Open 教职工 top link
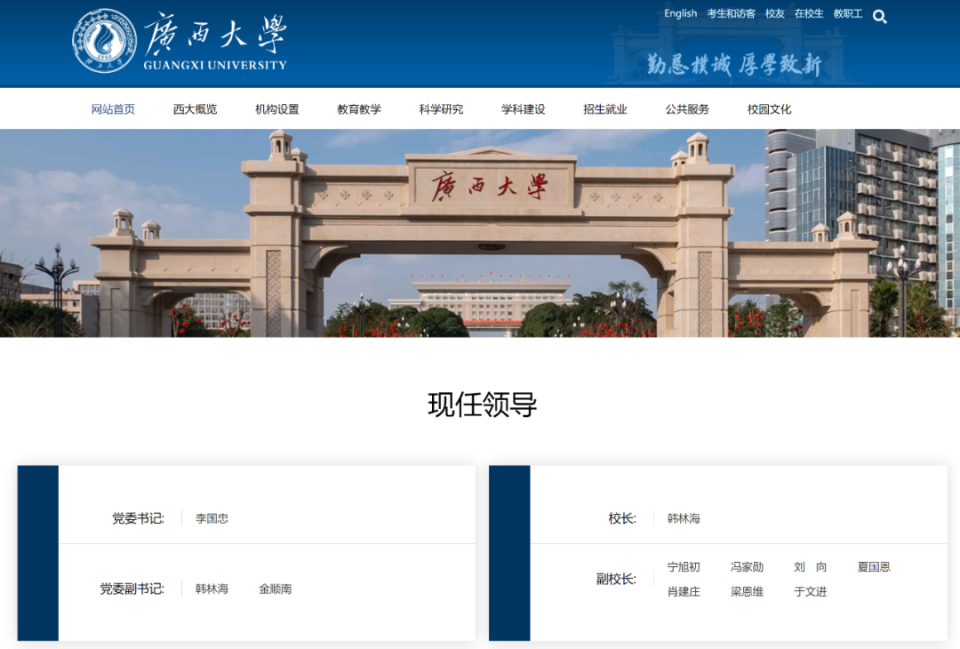 pyautogui.click(x=848, y=13)
